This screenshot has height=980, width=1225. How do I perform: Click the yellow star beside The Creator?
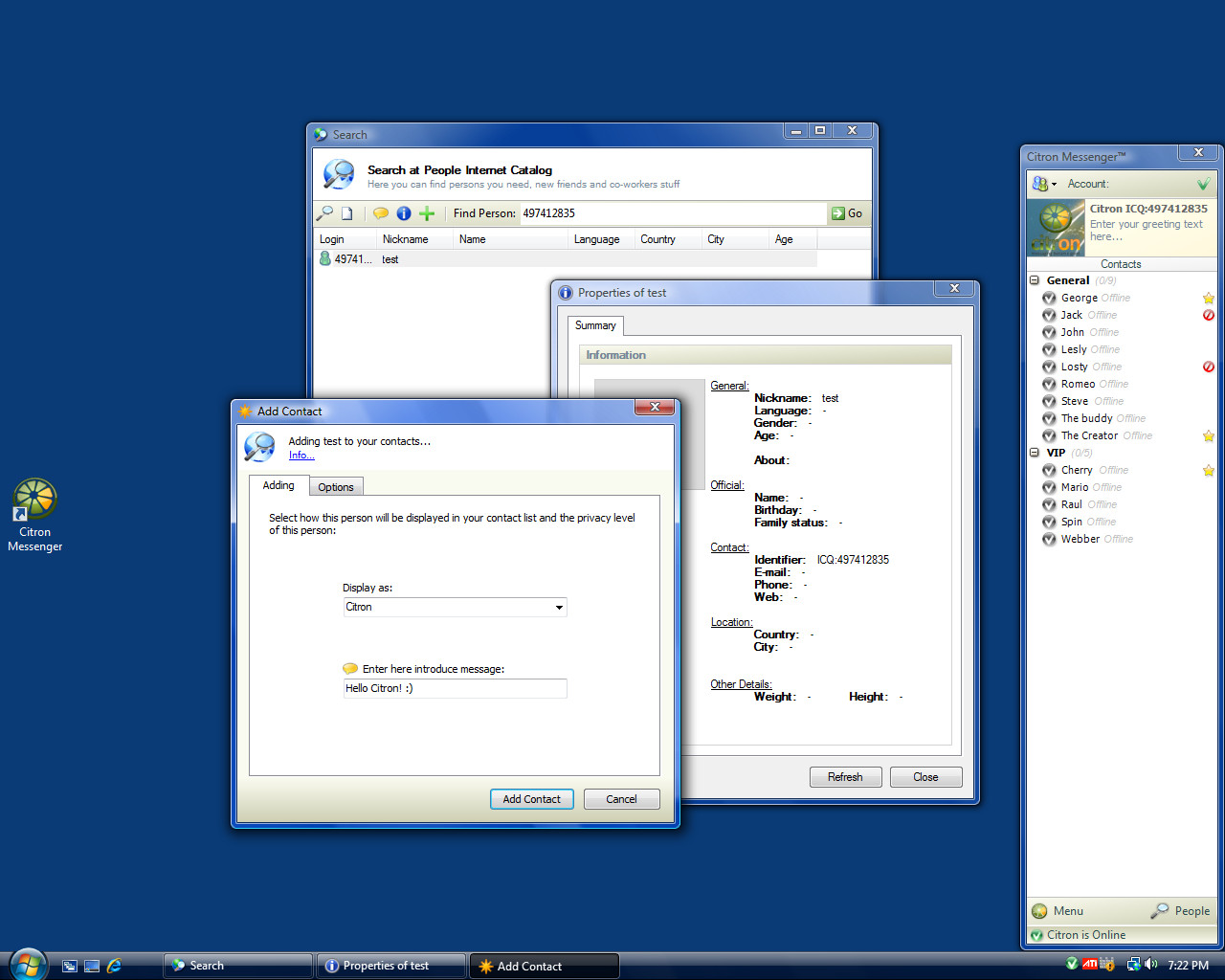[x=1209, y=435]
